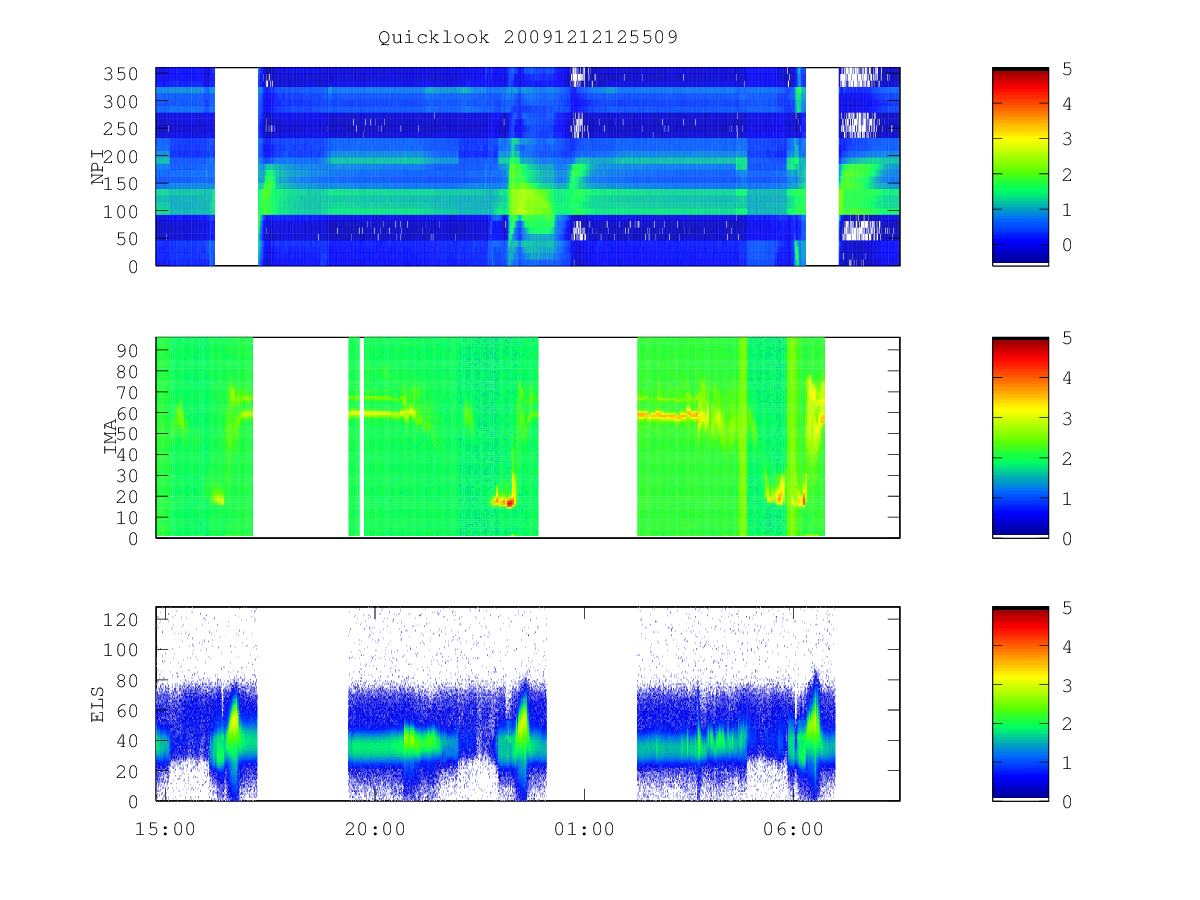The height and width of the screenshot is (900, 1200).
Task: Click the 06:00 time tick label
Action: pyautogui.click(x=793, y=829)
